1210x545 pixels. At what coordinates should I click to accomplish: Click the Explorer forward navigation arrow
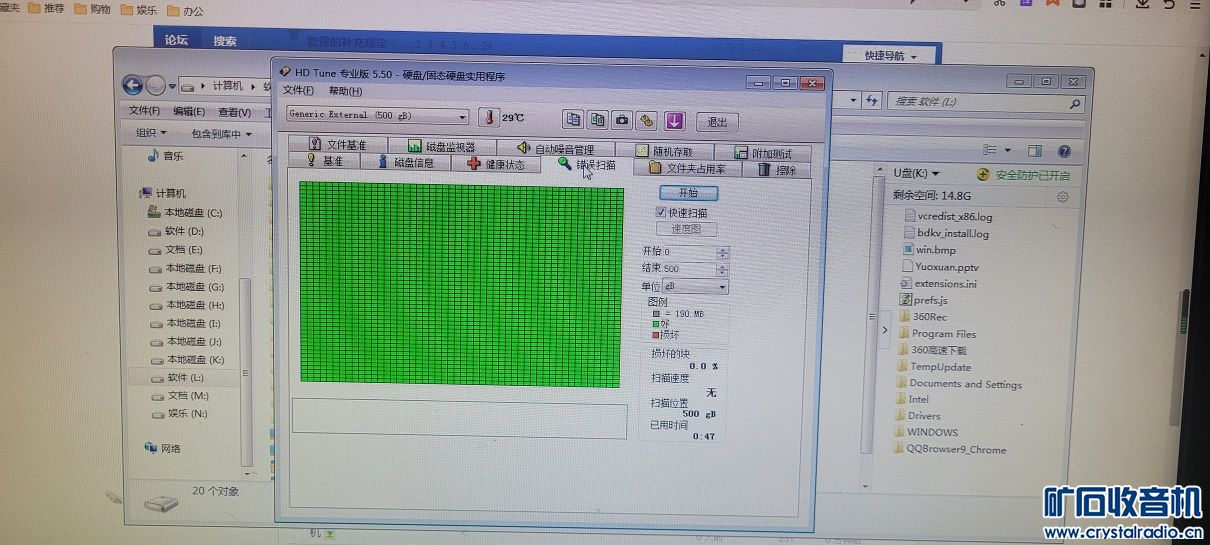click(x=156, y=85)
